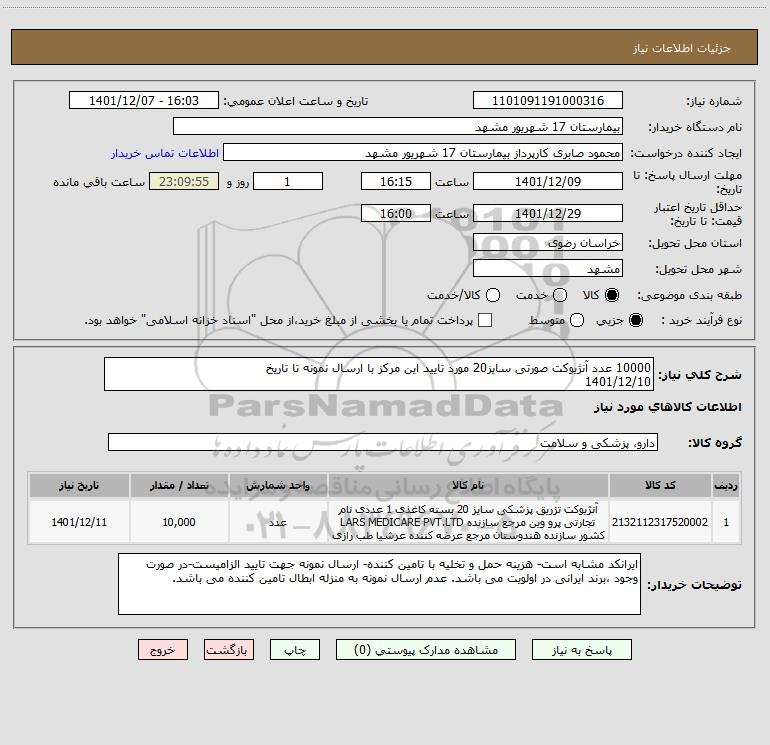This screenshot has width=770, height=745.
Task: Click the توضیحات خریدار label
Action: 694,584
